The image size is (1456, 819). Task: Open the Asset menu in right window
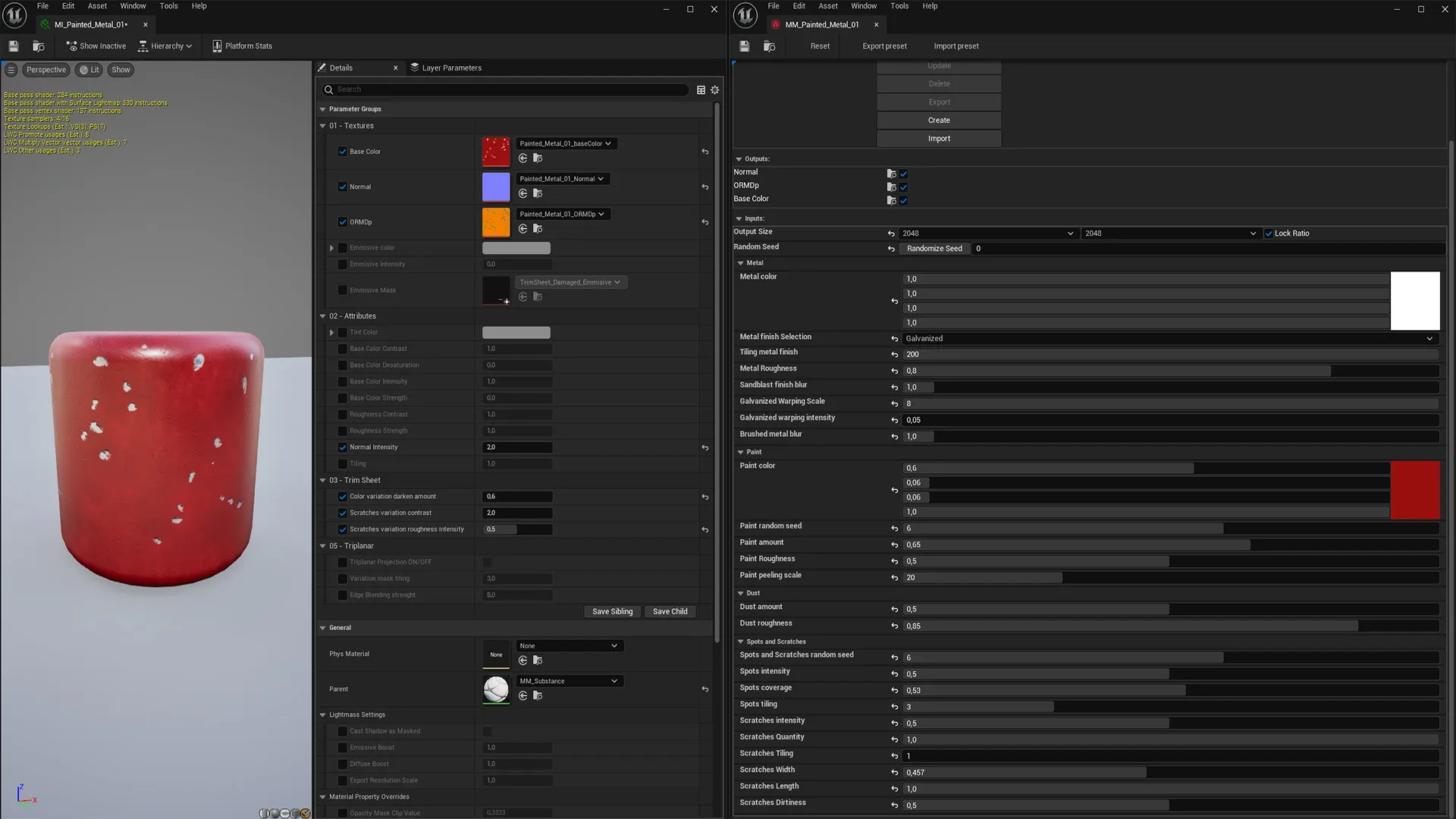(x=827, y=6)
